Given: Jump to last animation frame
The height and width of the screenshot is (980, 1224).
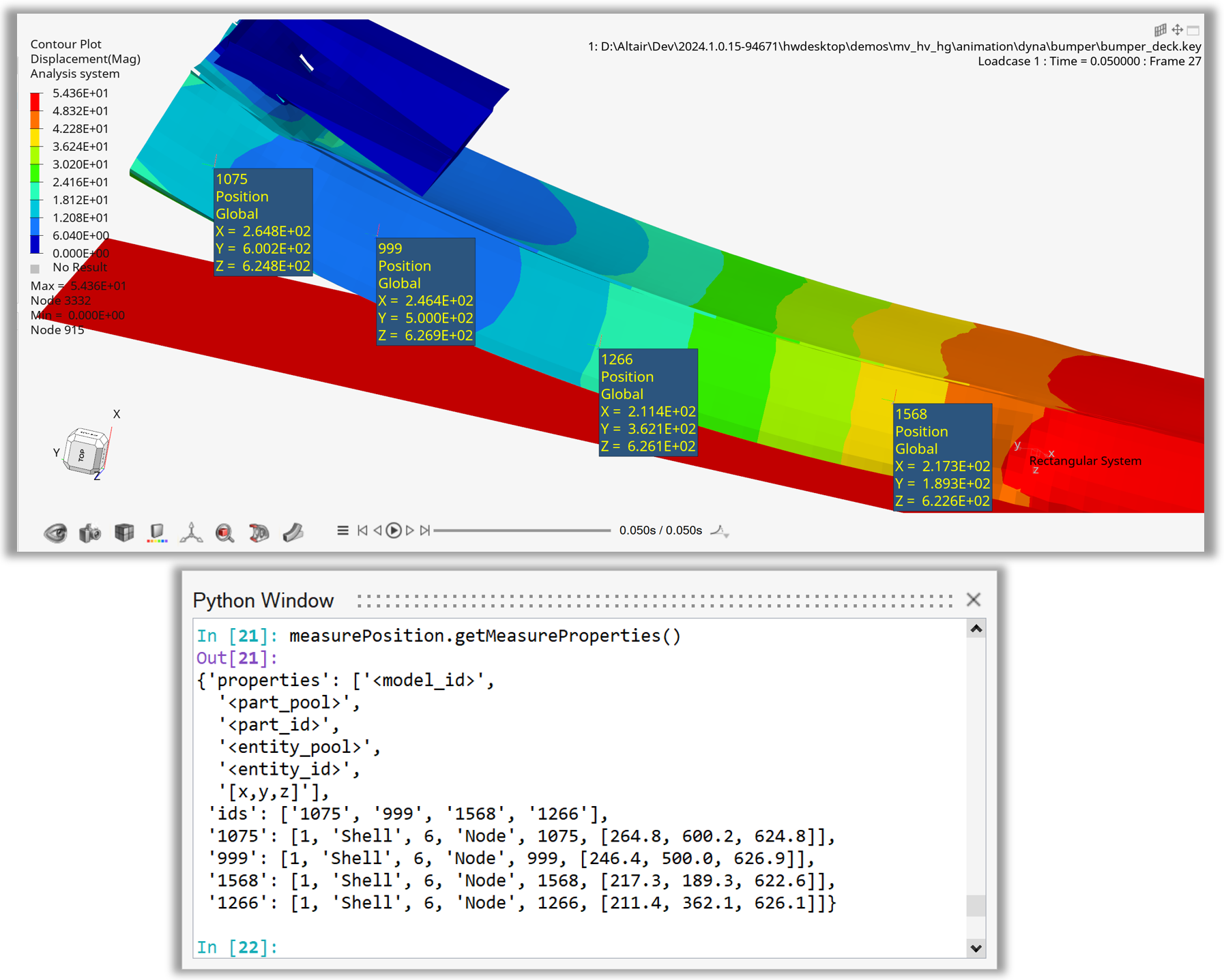Looking at the screenshot, I should (x=425, y=530).
